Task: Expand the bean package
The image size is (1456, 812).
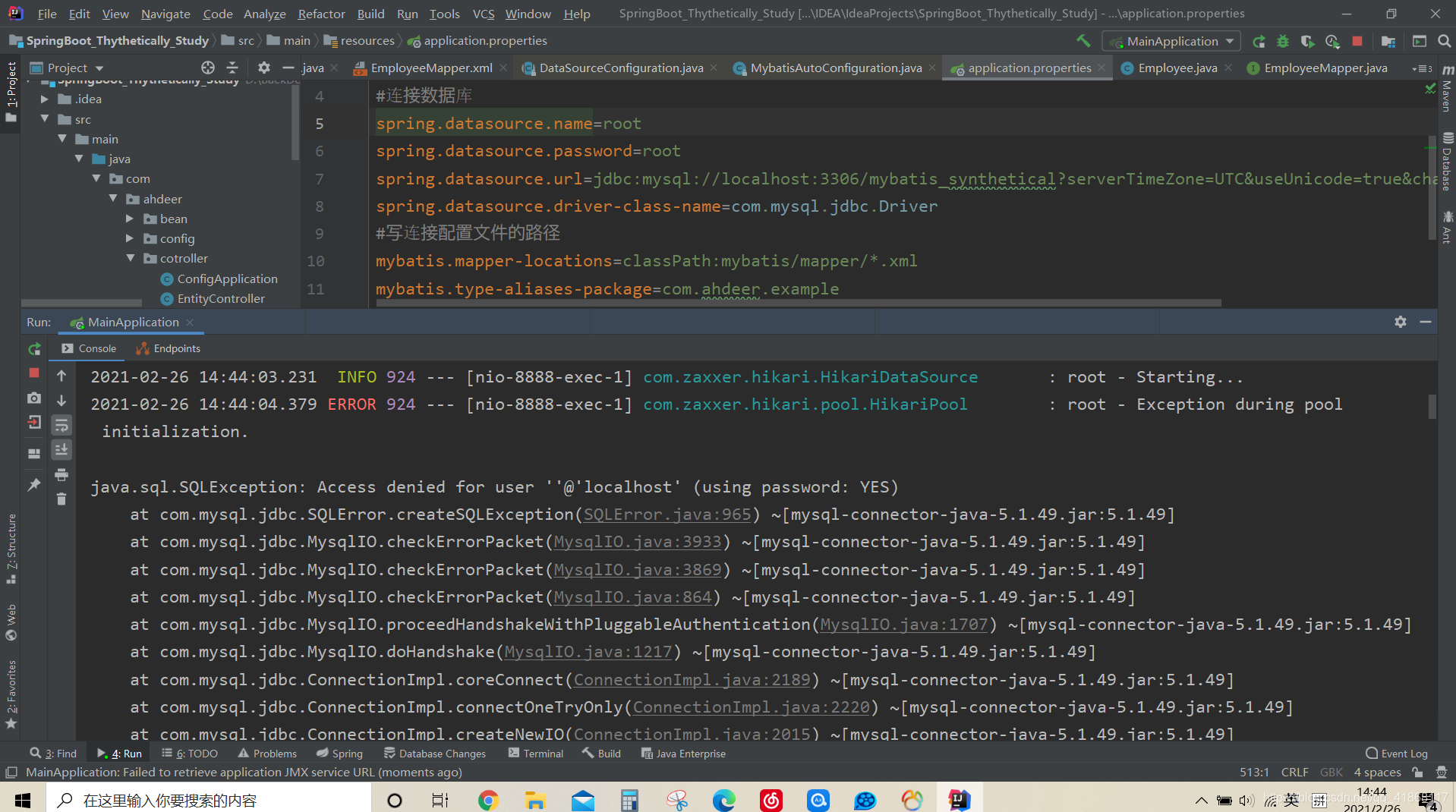Action: click(x=130, y=219)
